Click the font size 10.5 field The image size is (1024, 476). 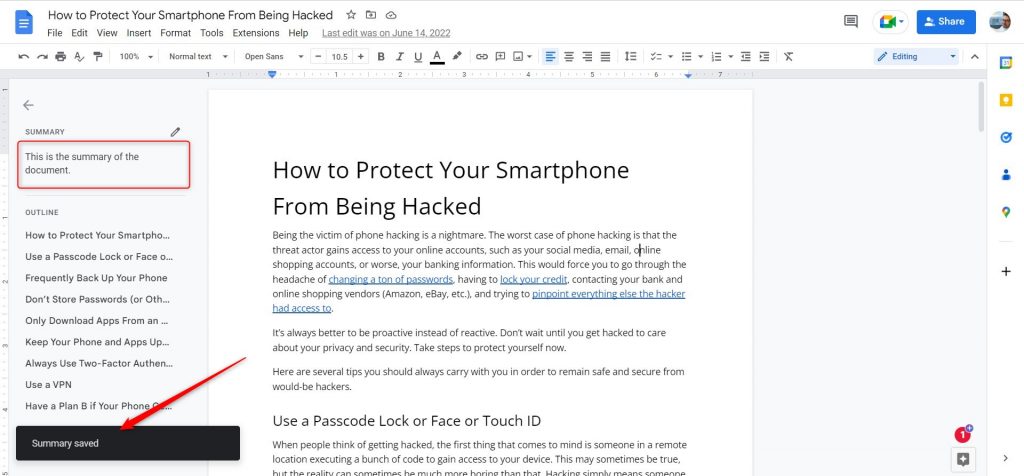click(340, 57)
